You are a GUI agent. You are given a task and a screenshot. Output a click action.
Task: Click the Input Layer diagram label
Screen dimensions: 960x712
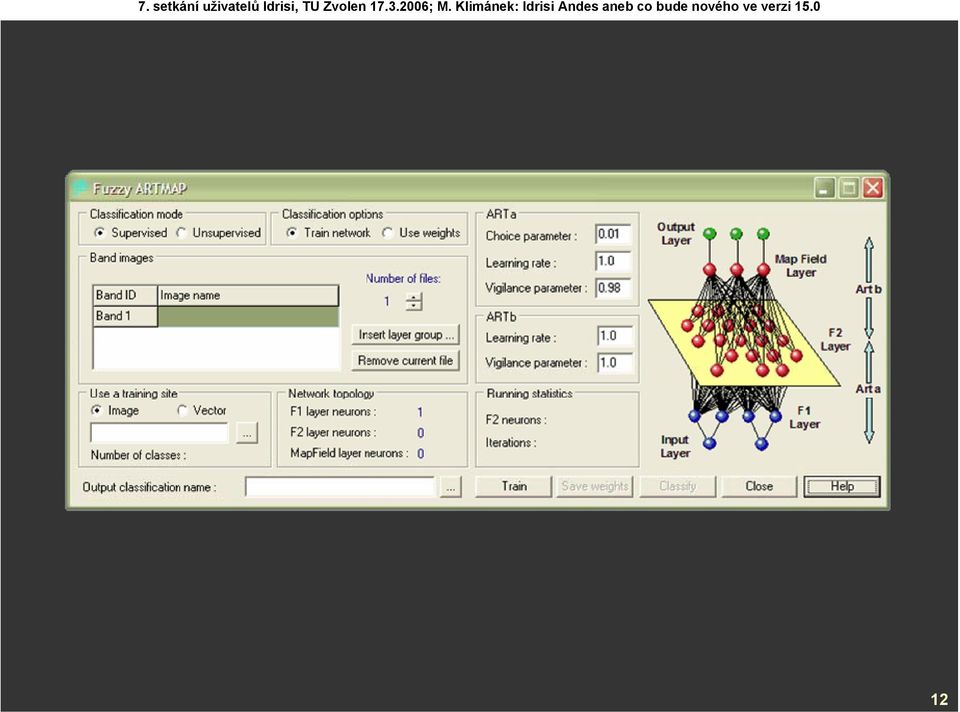point(675,446)
